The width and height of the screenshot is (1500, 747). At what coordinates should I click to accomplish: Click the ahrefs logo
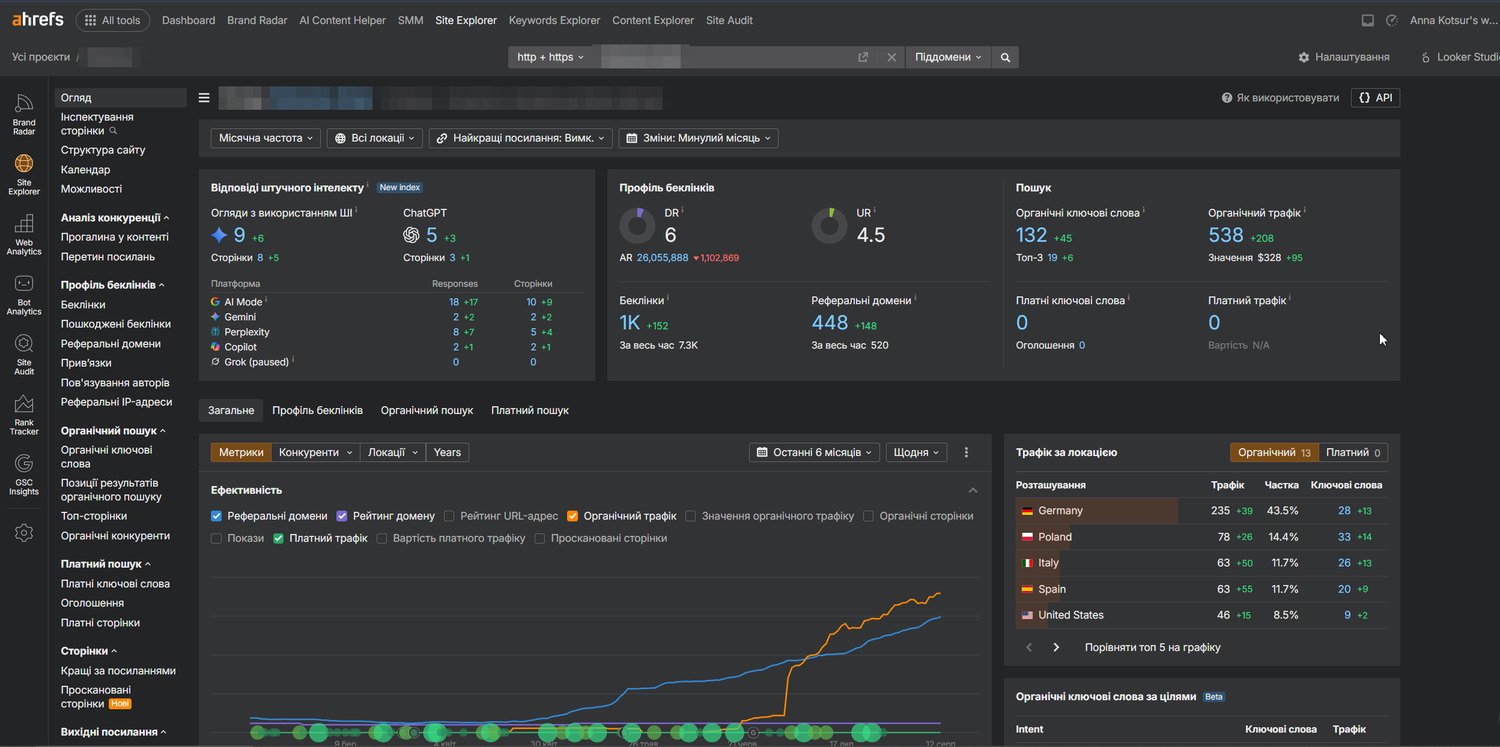[38, 20]
